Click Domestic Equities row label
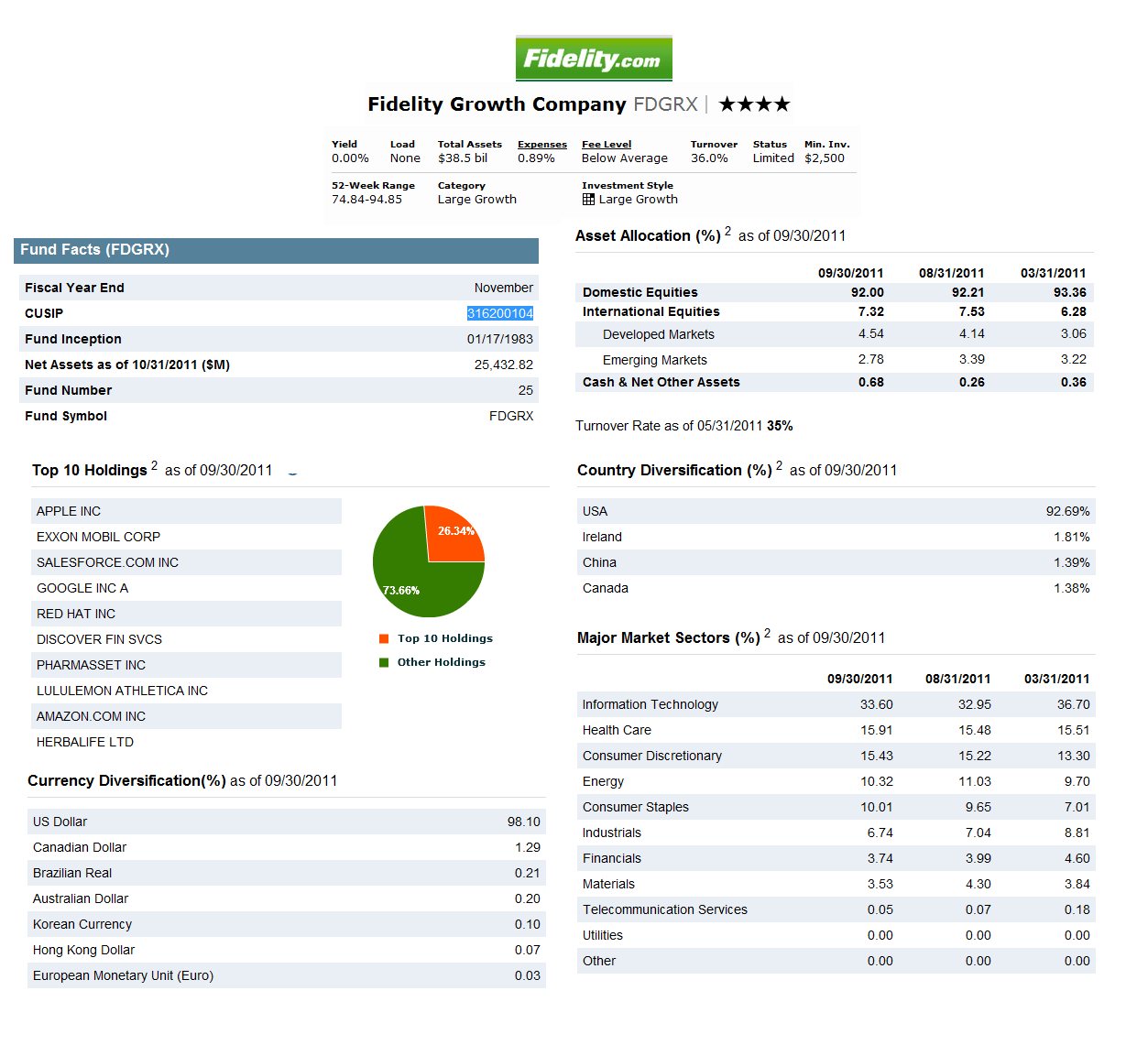 [640, 292]
